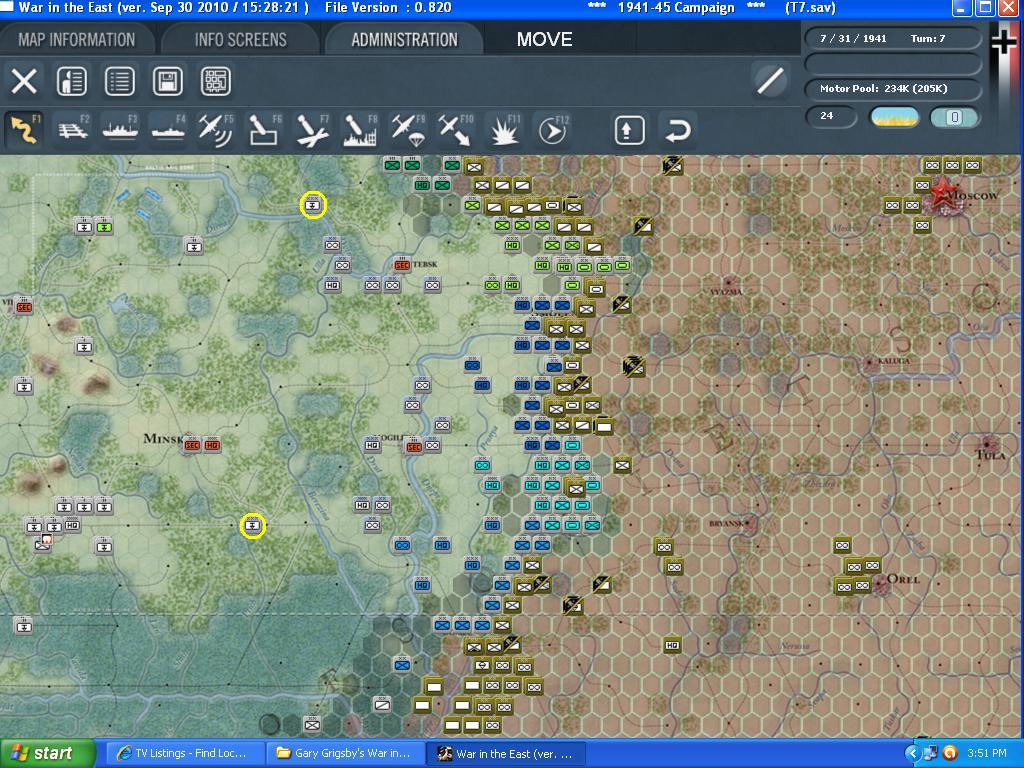Image resolution: width=1024 pixels, height=768 pixels.
Task: Activate the F7 bomb airfield mode
Action: (x=312, y=129)
